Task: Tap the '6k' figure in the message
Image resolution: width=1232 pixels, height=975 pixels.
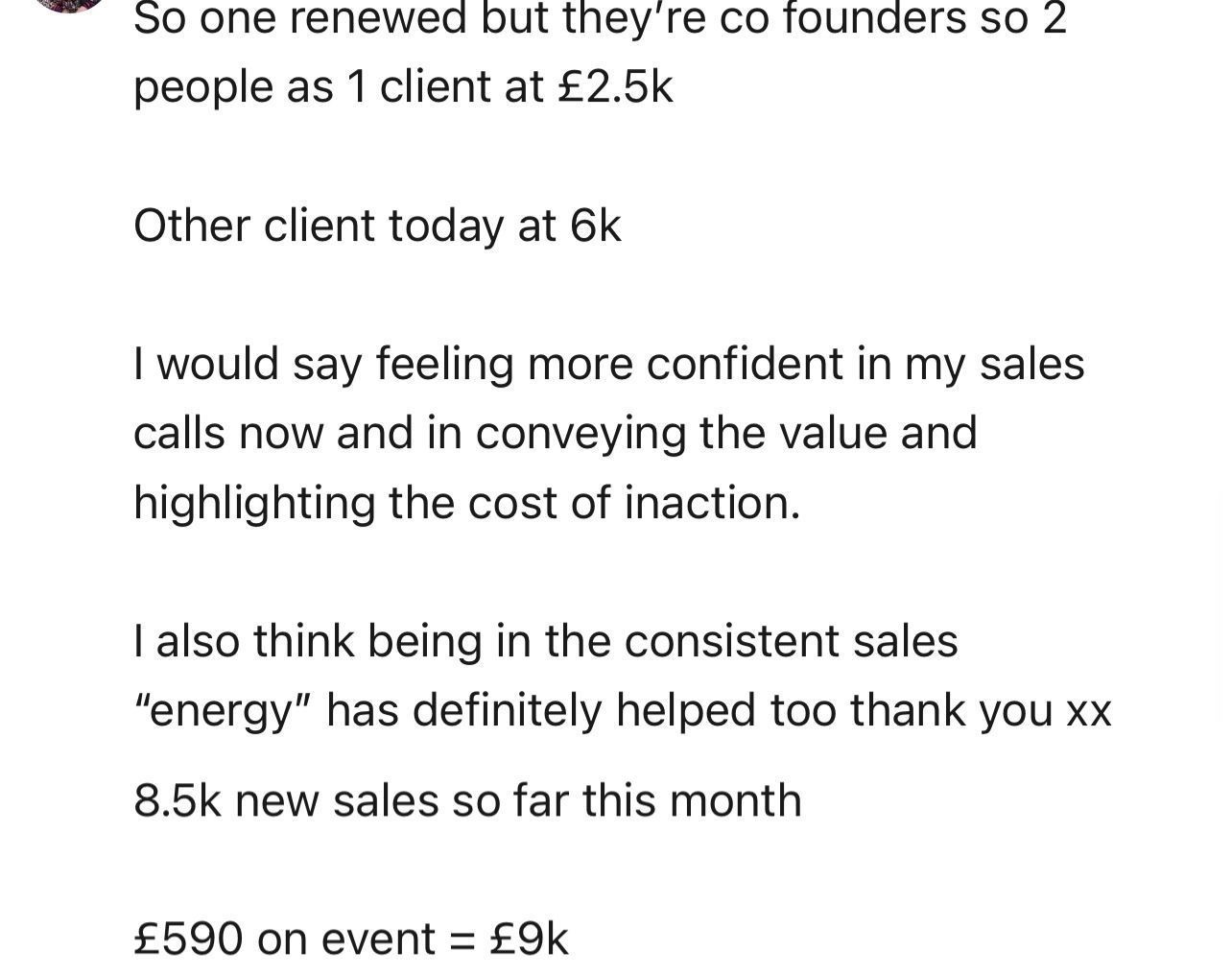Action: (x=596, y=226)
